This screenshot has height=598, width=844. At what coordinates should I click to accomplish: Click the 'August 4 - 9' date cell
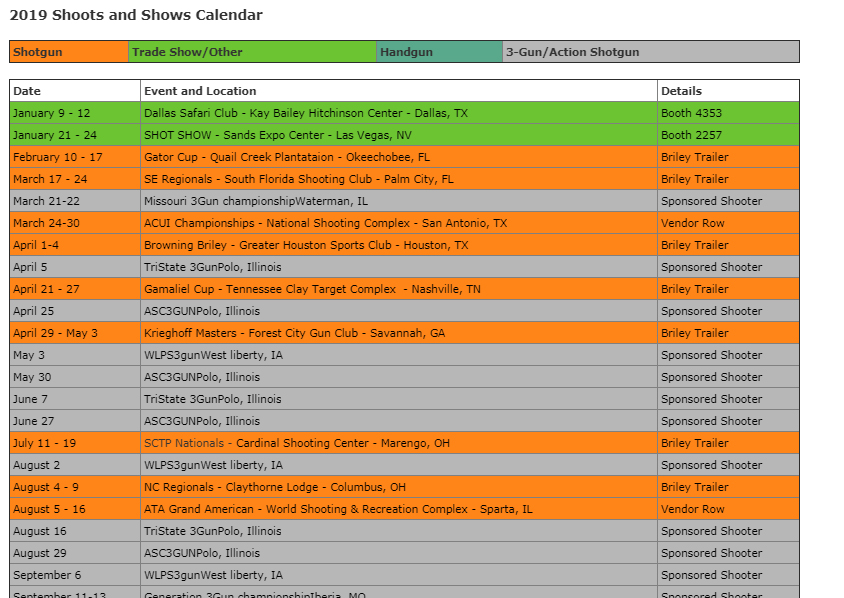click(x=75, y=488)
